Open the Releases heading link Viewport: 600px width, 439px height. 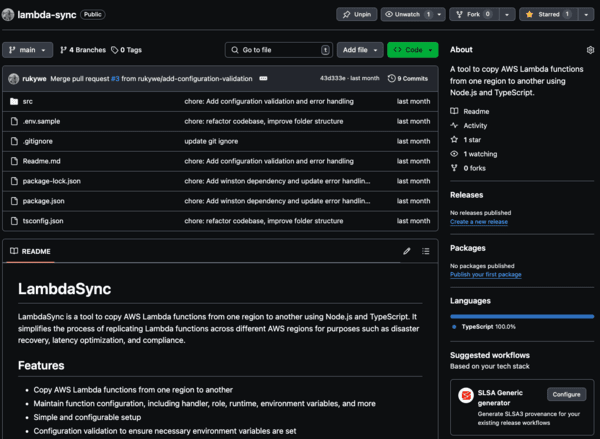coord(466,195)
